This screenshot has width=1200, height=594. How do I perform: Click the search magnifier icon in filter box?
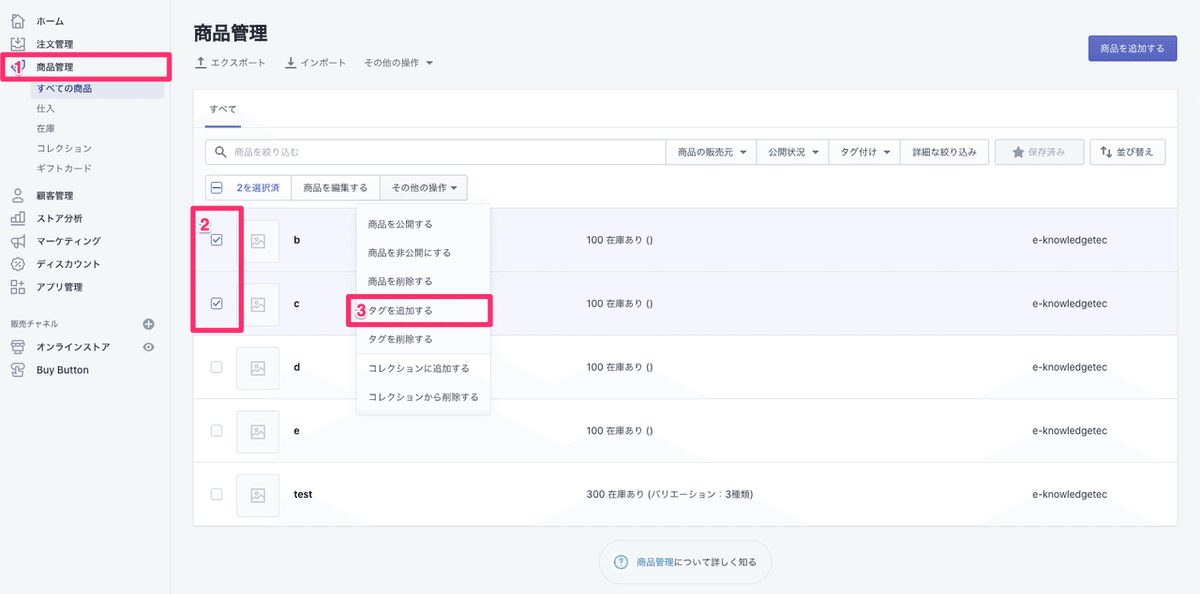(221, 152)
